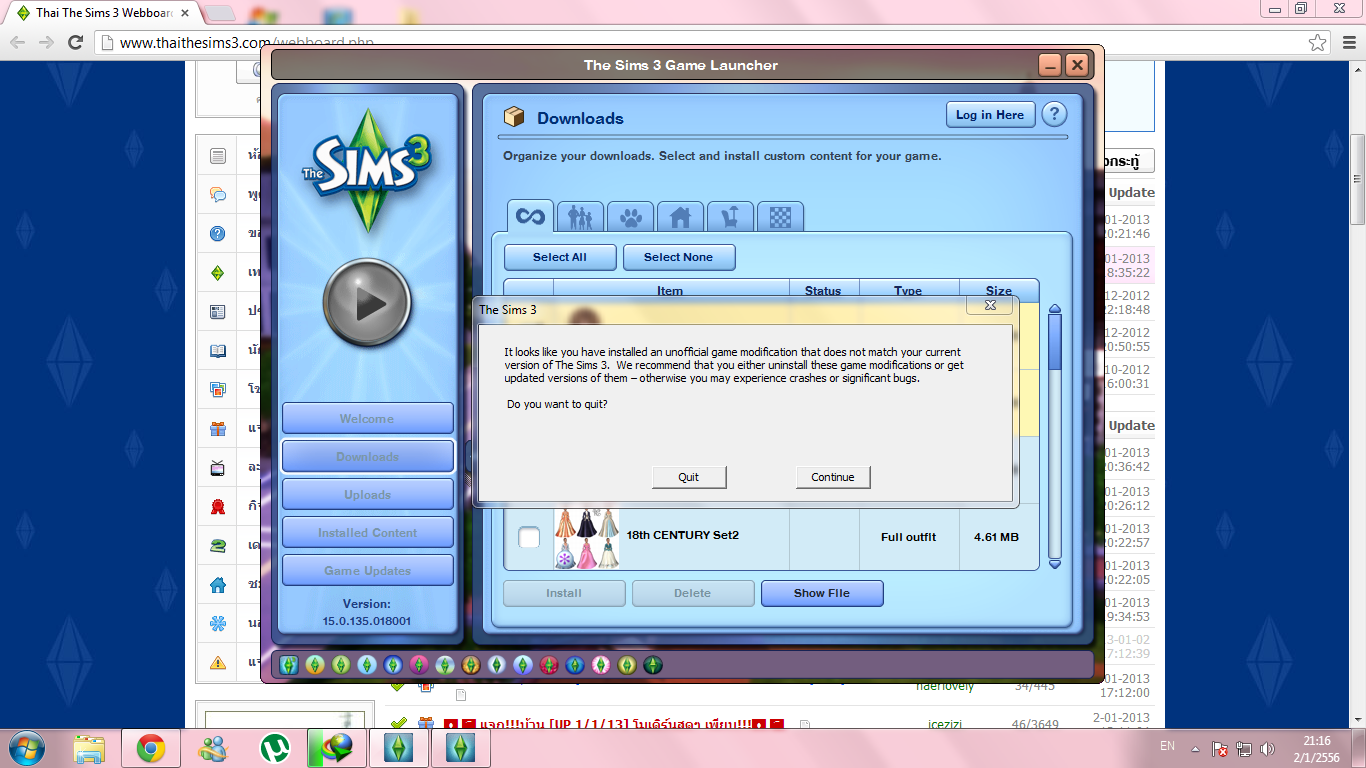Viewport: 1366px width, 768px height.
Task: Open the Downloads section in the sidebar
Action: coord(367,456)
